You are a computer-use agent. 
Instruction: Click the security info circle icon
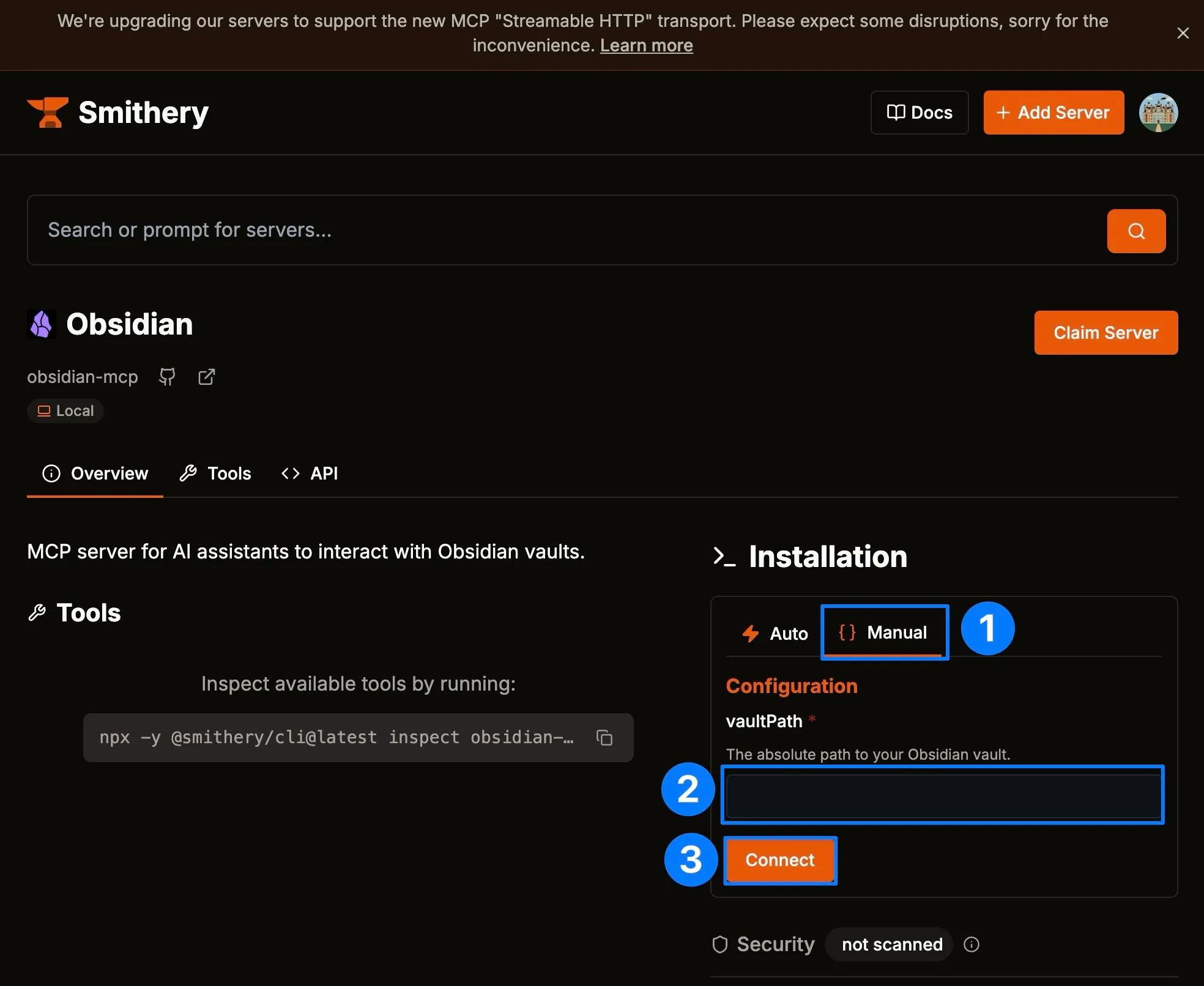tap(972, 944)
